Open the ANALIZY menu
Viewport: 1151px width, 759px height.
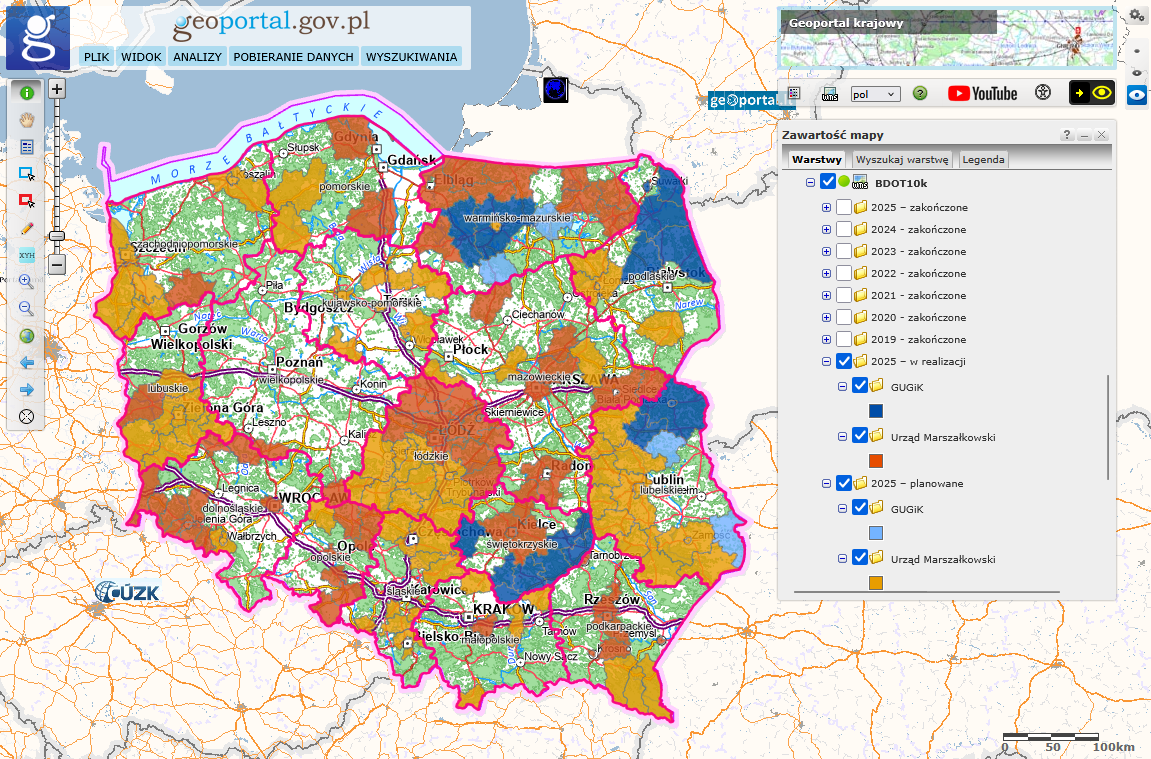coord(197,57)
